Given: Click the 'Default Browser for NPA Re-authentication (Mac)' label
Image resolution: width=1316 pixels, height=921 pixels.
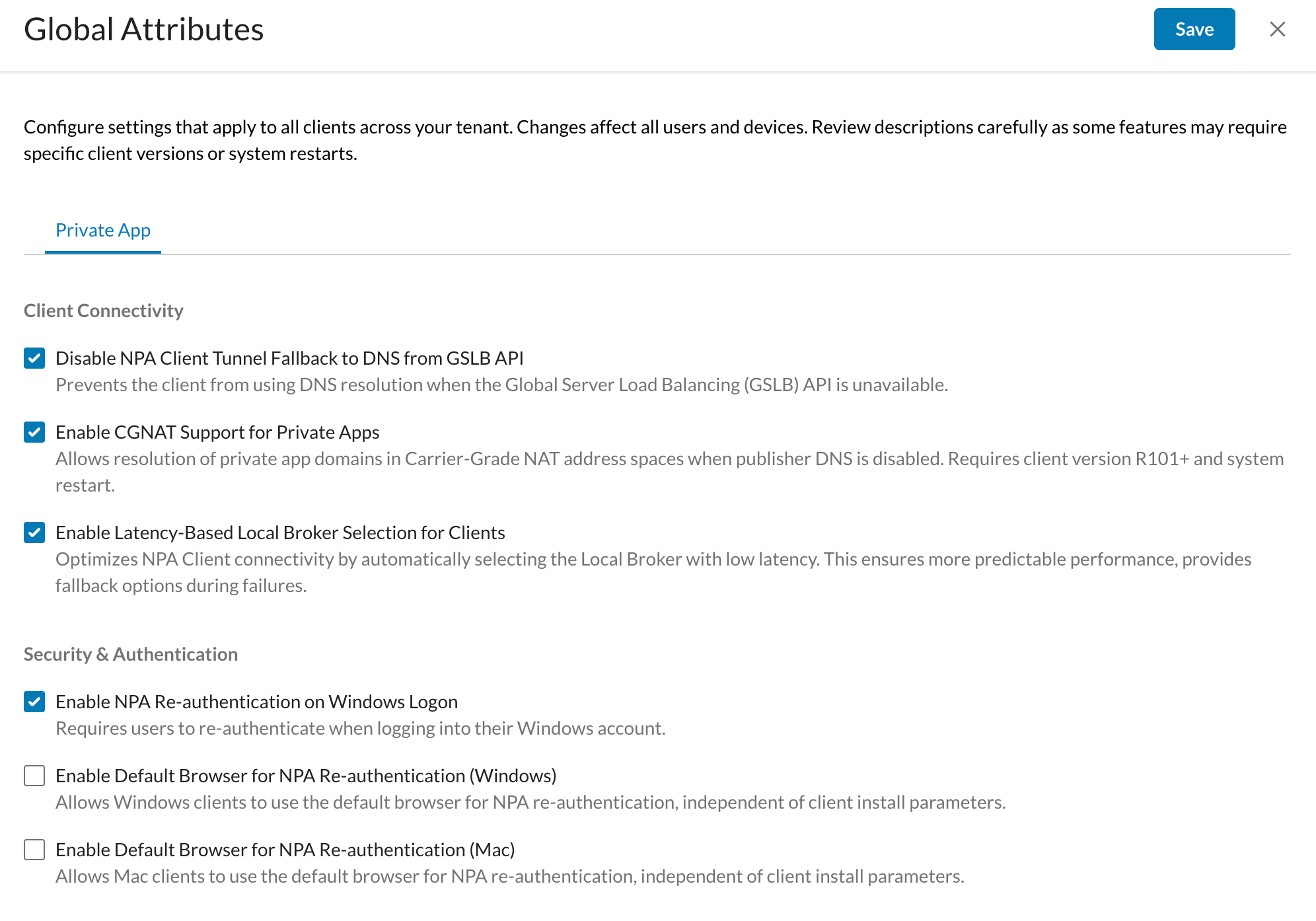Looking at the screenshot, I should [285, 850].
